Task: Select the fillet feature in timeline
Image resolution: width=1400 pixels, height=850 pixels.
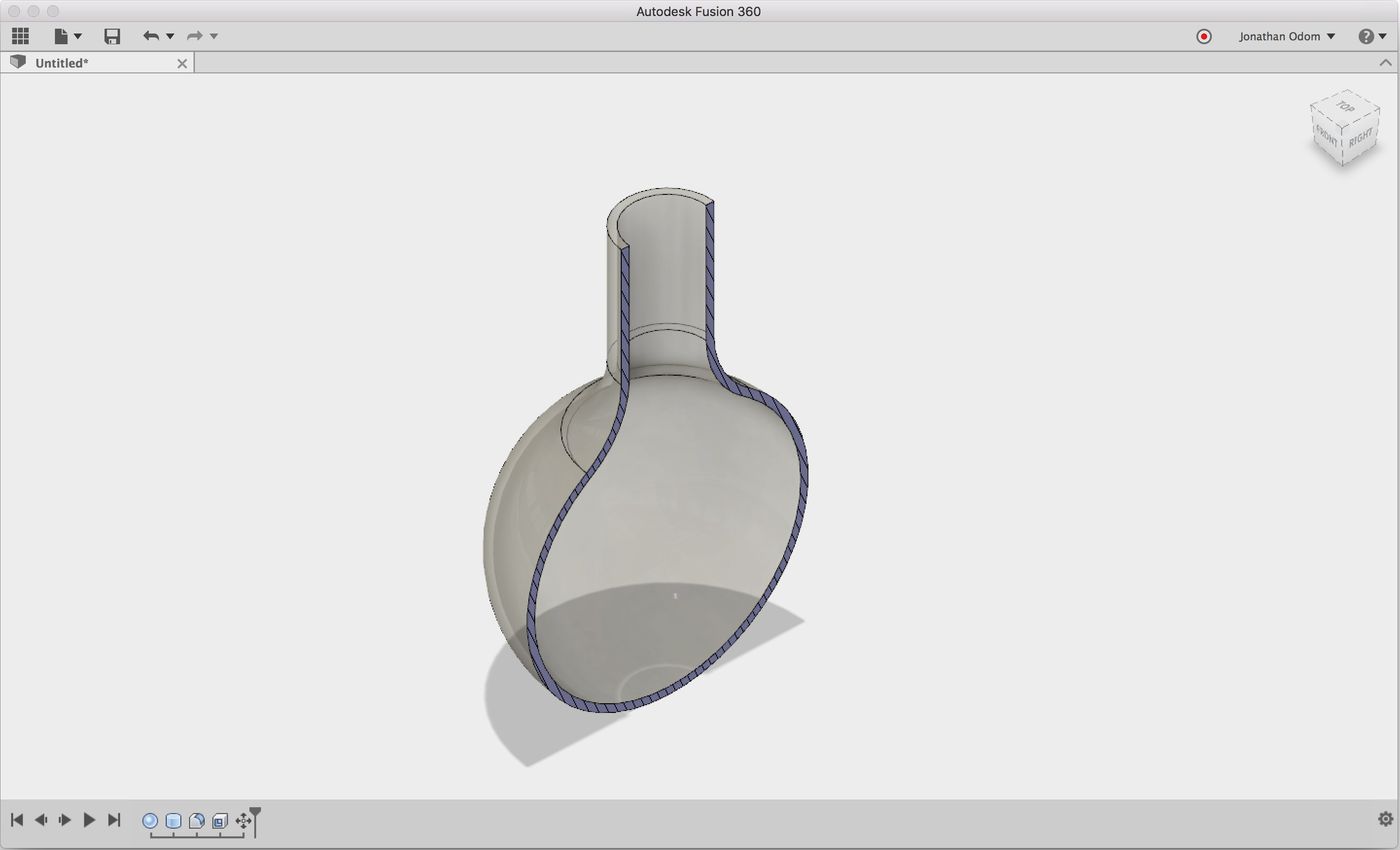Action: [x=196, y=821]
